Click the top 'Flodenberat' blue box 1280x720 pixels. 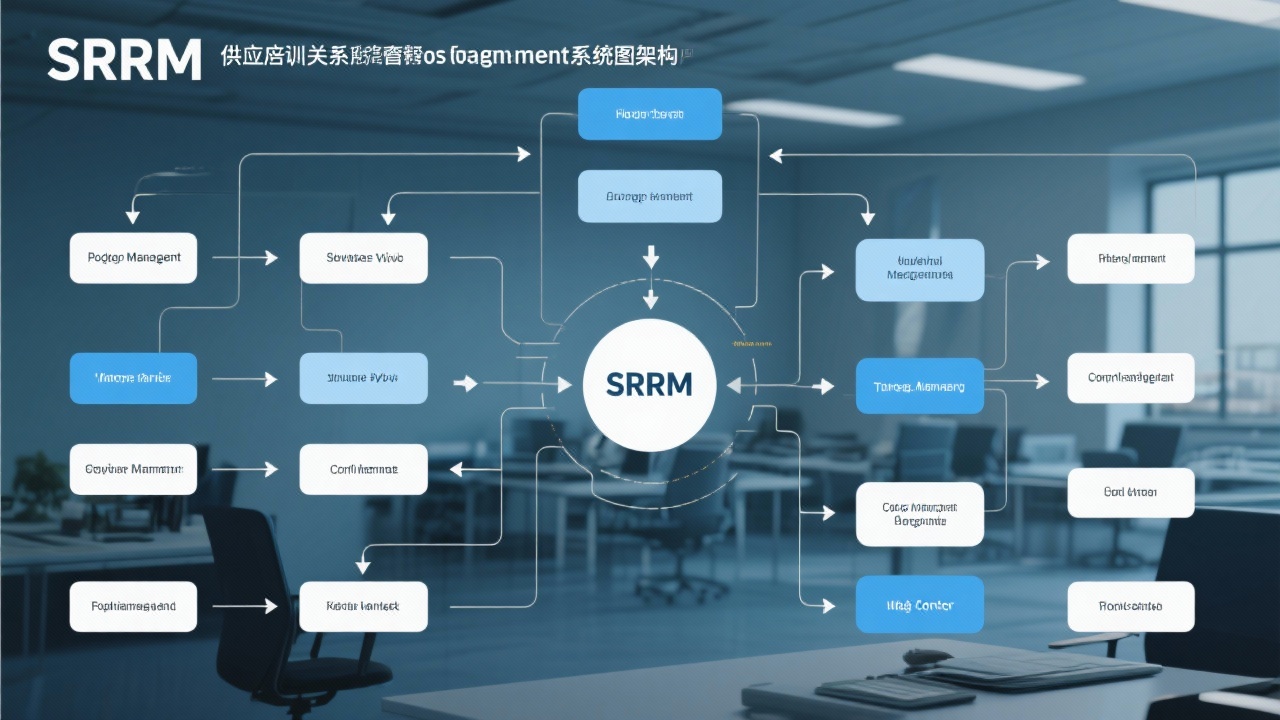(x=649, y=114)
